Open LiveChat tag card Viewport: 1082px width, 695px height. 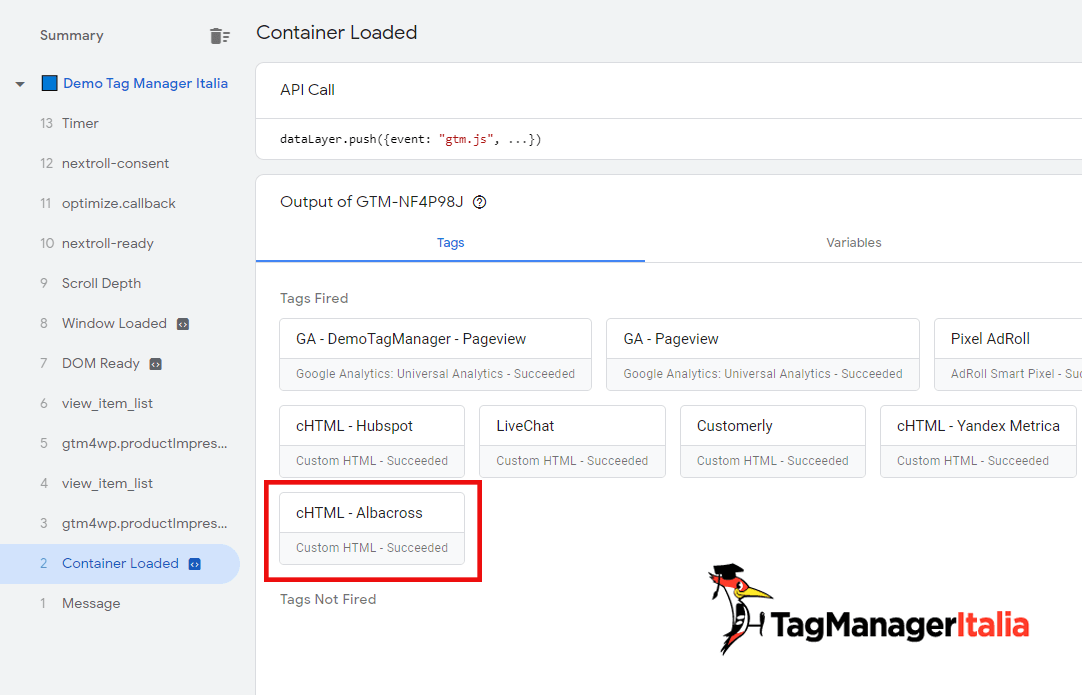(572, 442)
